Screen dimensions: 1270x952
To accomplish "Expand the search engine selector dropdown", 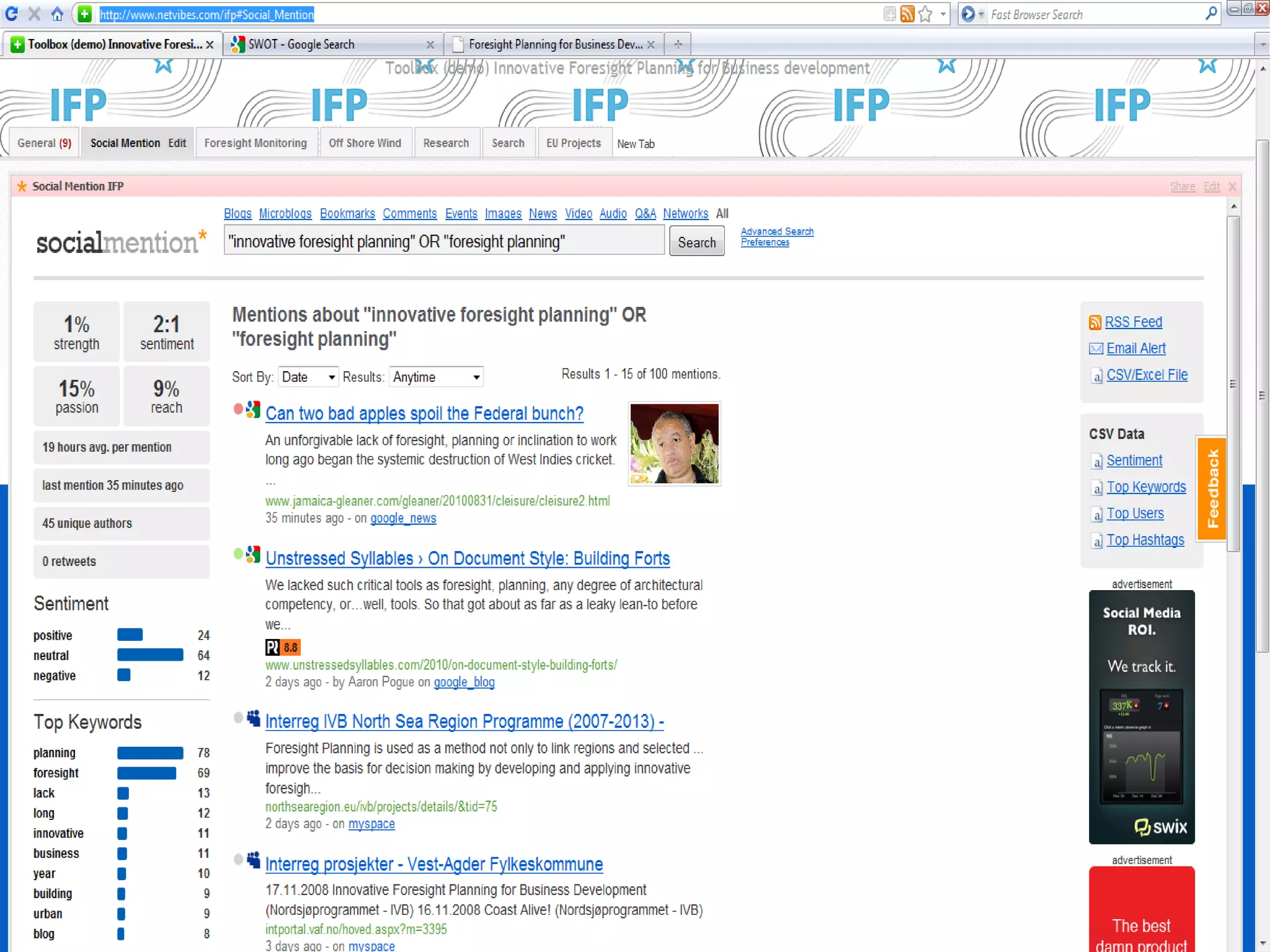I will click(x=981, y=14).
